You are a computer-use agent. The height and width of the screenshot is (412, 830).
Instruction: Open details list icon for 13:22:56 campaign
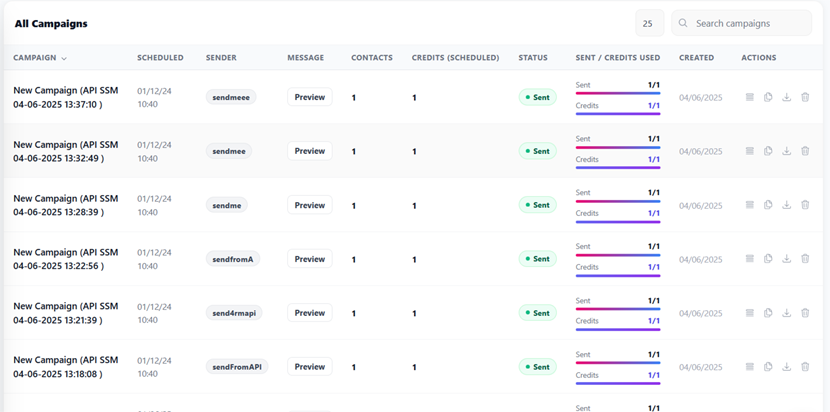(750, 258)
